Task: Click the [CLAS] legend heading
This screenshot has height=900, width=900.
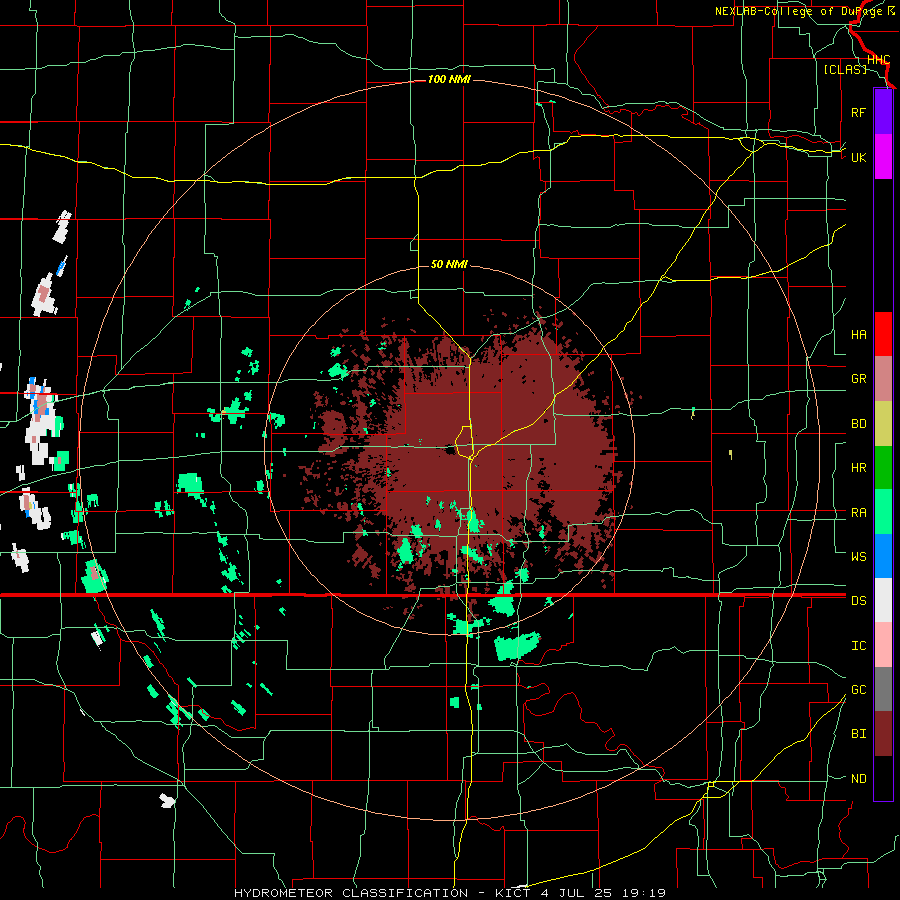Action: pyautogui.click(x=845, y=69)
